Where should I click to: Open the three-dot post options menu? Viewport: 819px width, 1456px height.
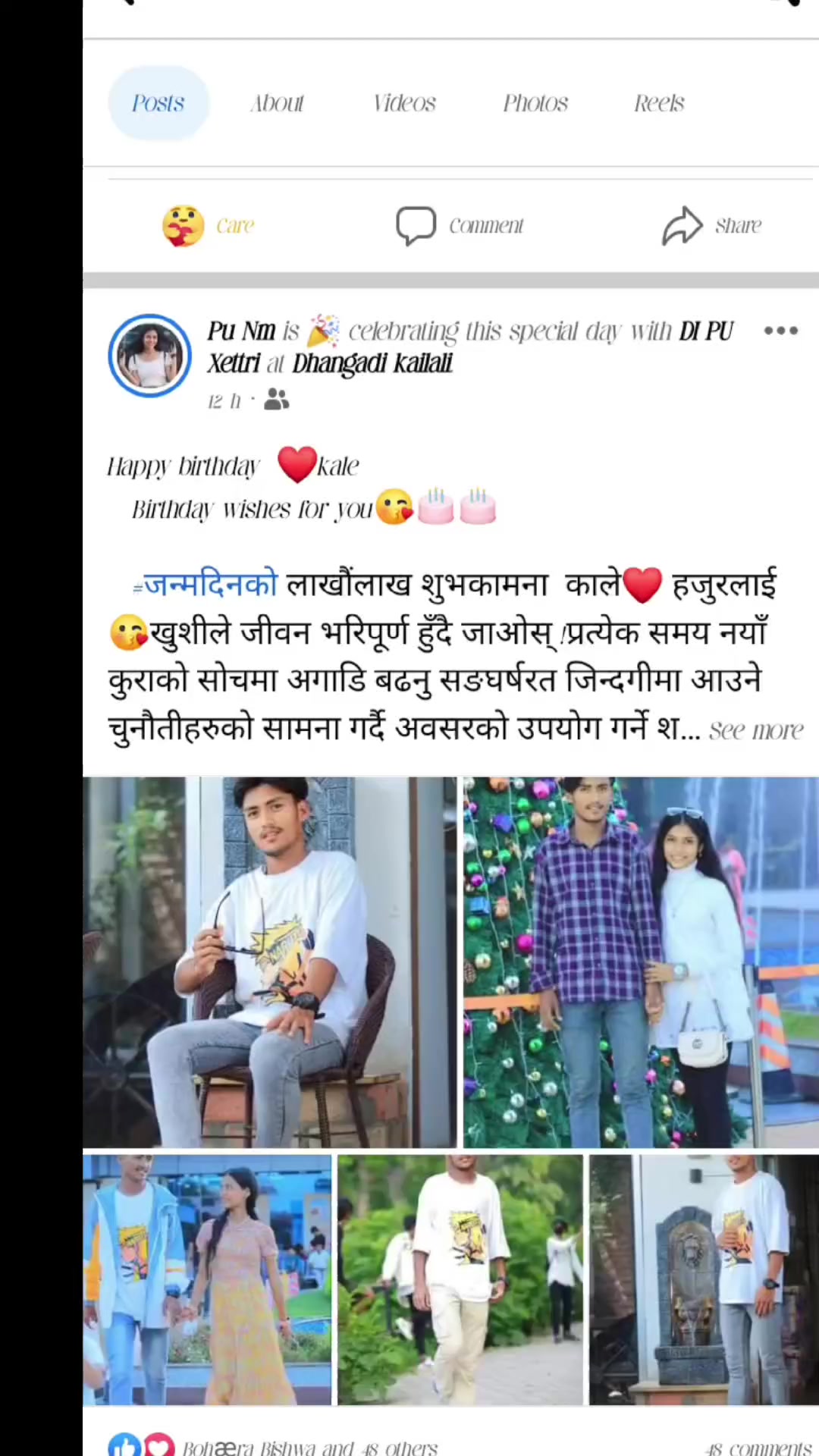click(780, 331)
